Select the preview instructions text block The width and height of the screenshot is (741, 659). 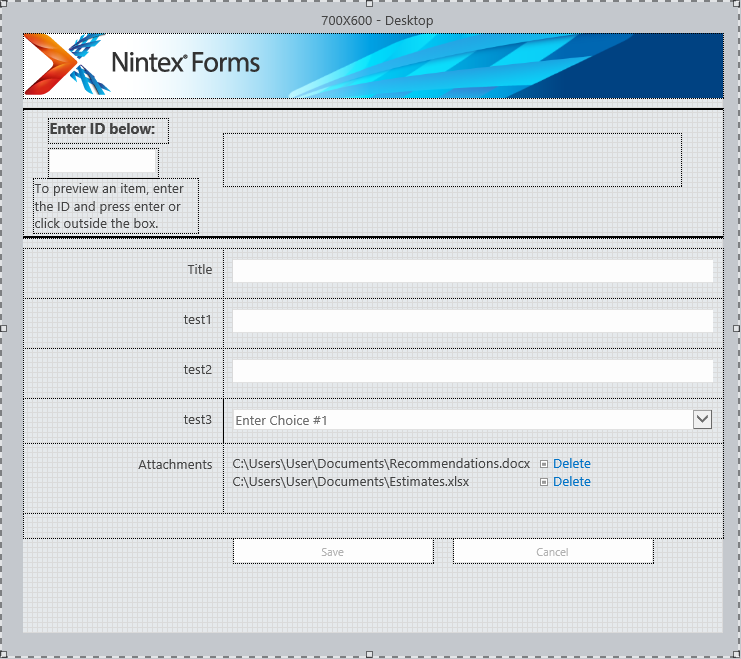click(116, 206)
